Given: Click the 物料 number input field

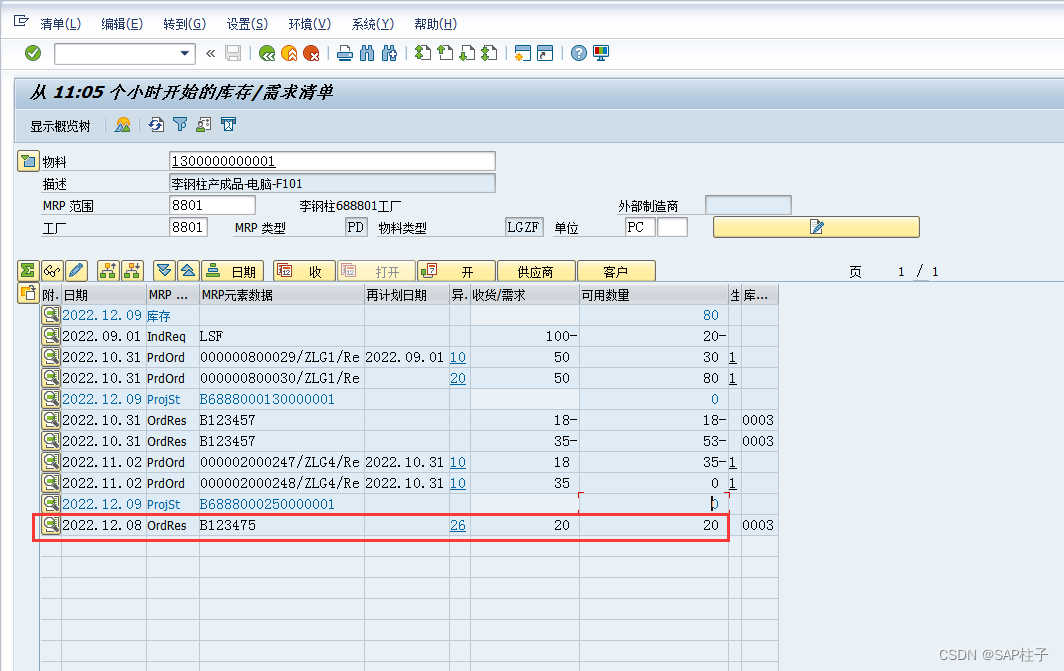Looking at the screenshot, I should click(x=332, y=161).
